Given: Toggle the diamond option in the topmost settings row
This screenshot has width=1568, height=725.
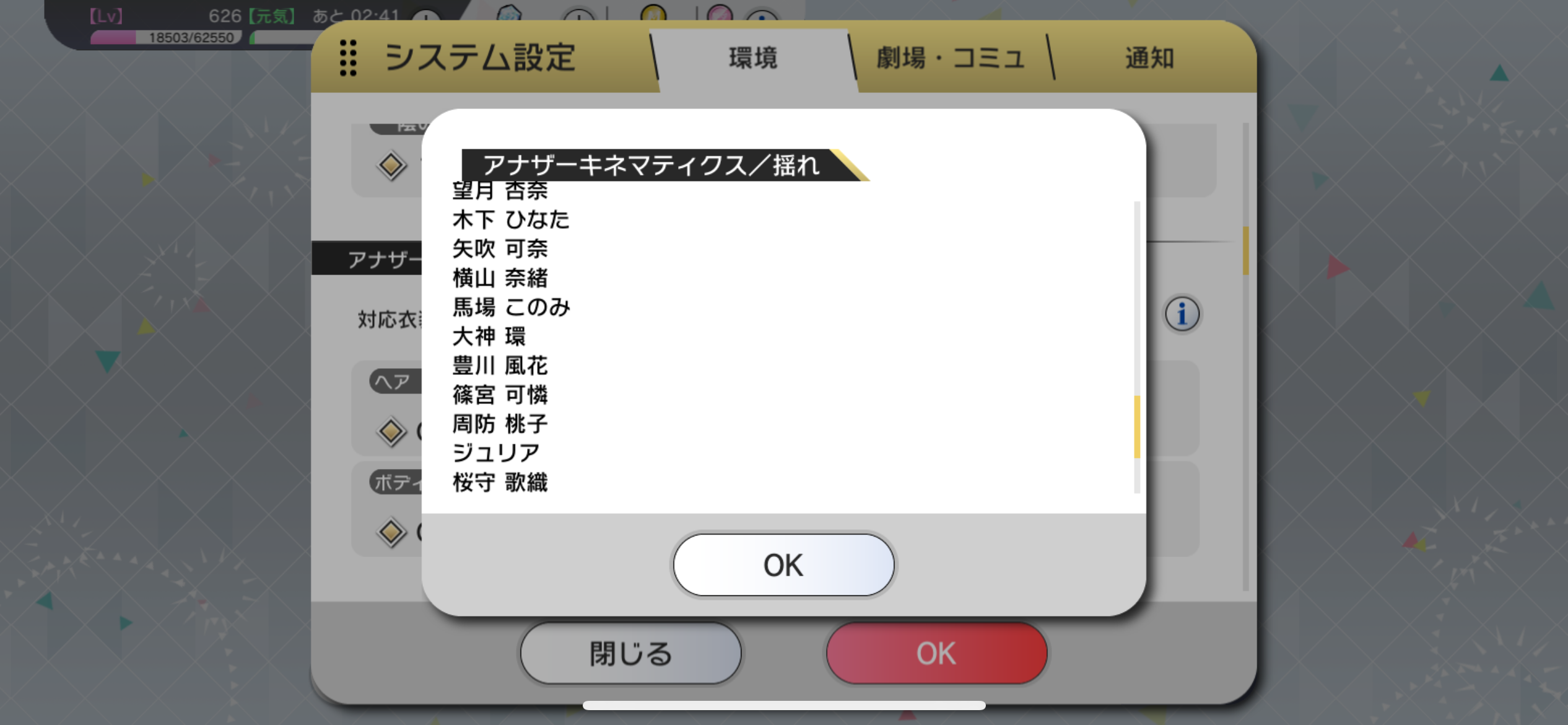Looking at the screenshot, I should (x=391, y=165).
